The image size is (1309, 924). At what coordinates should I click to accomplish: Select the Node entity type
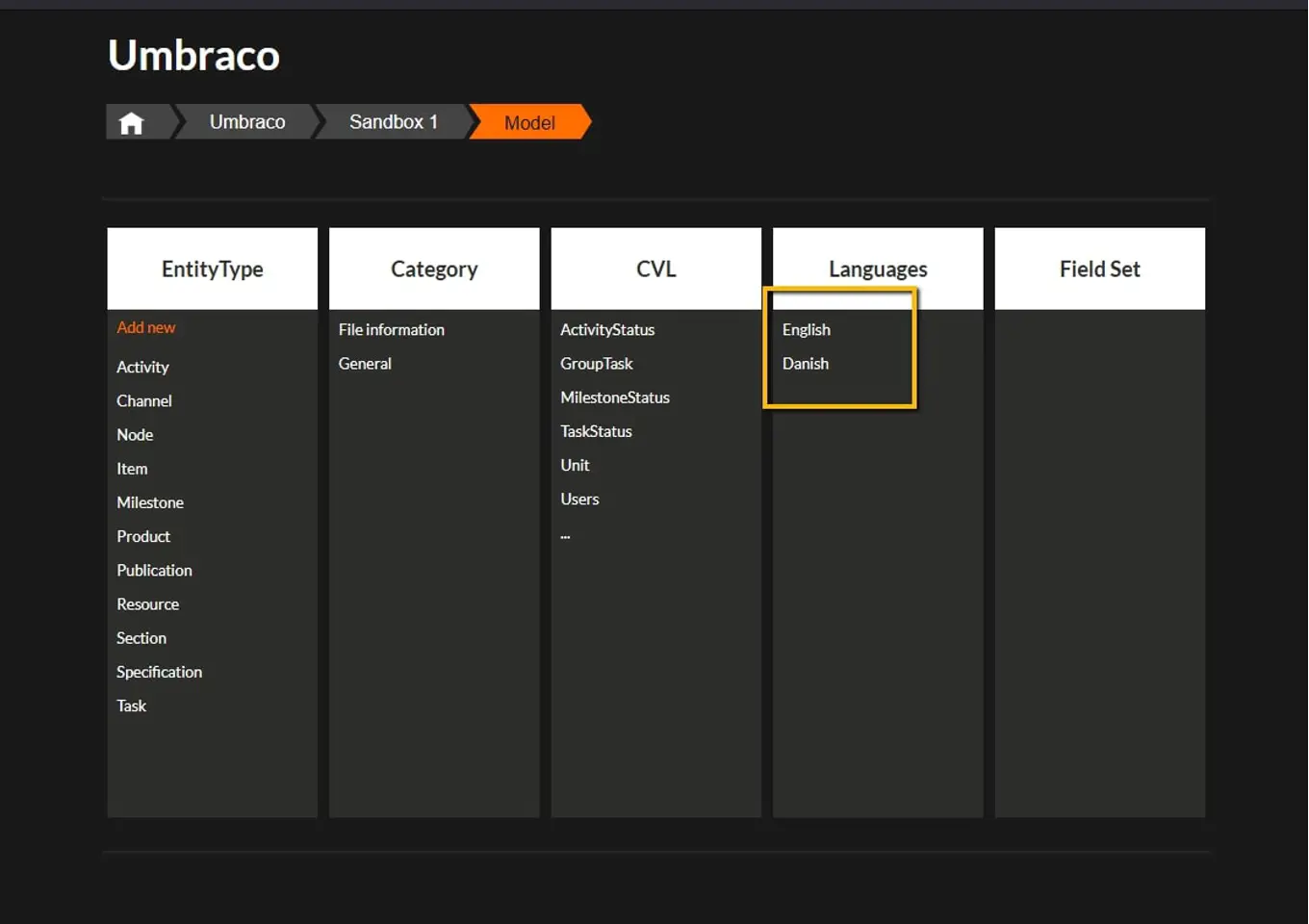coord(135,434)
